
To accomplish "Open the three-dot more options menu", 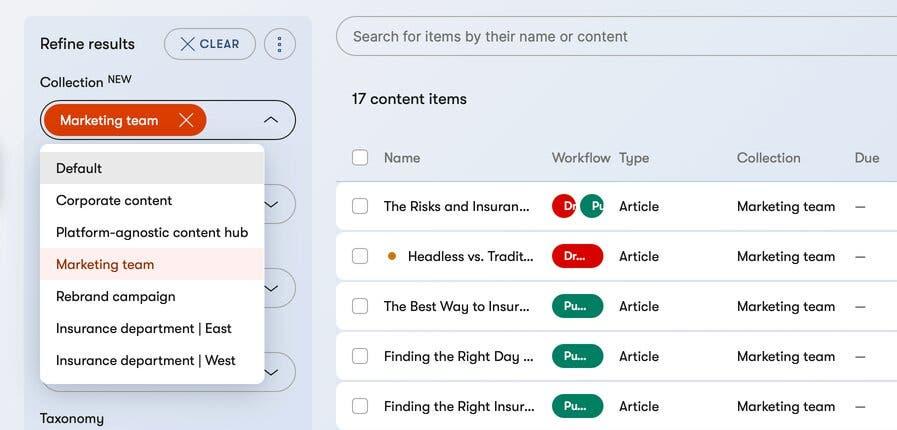I will click(x=280, y=44).
